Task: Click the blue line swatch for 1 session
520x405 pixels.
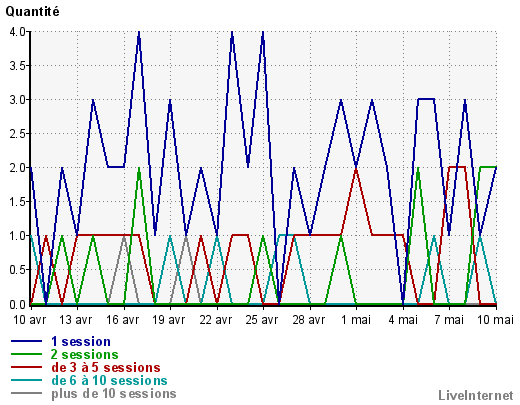Action: tap(26, 341)
